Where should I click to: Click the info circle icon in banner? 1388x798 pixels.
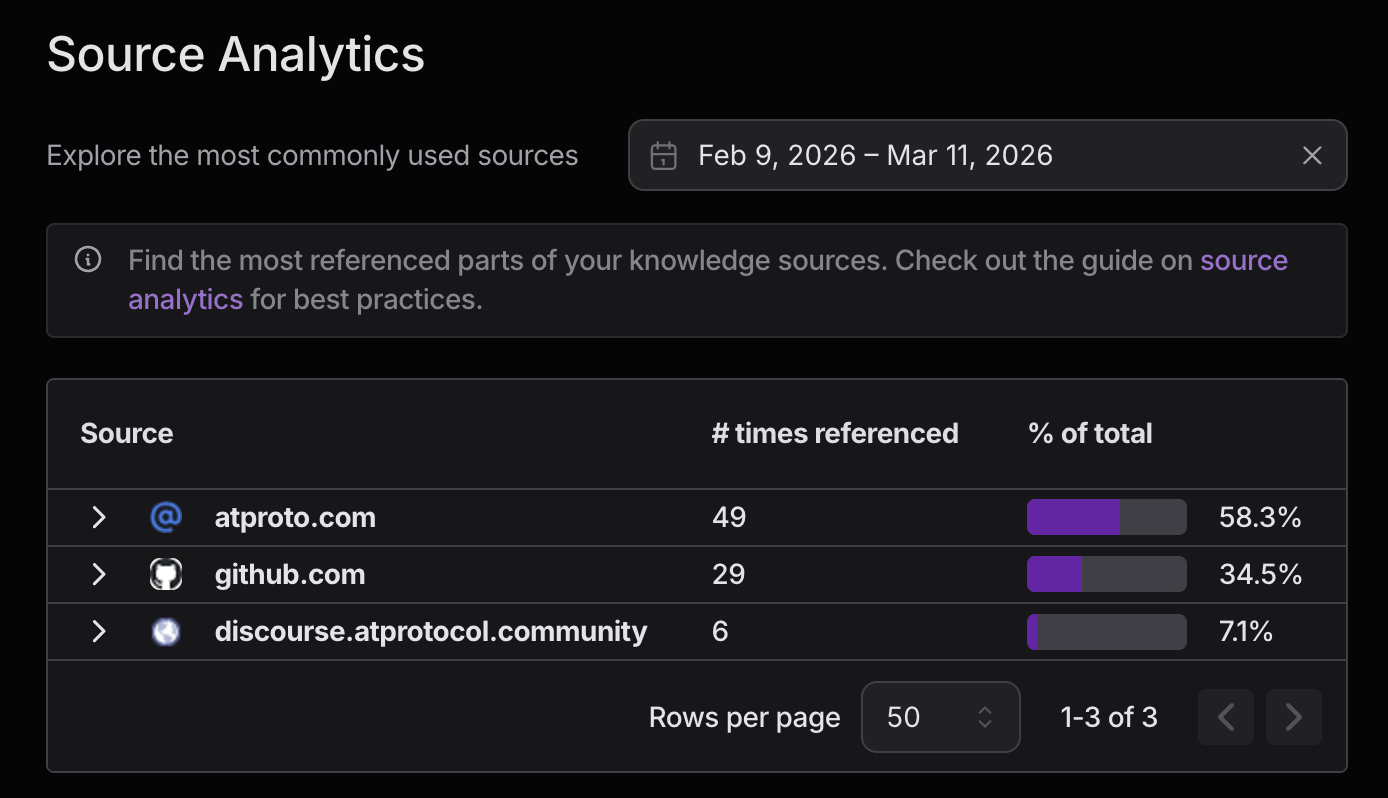click(88, 261)
